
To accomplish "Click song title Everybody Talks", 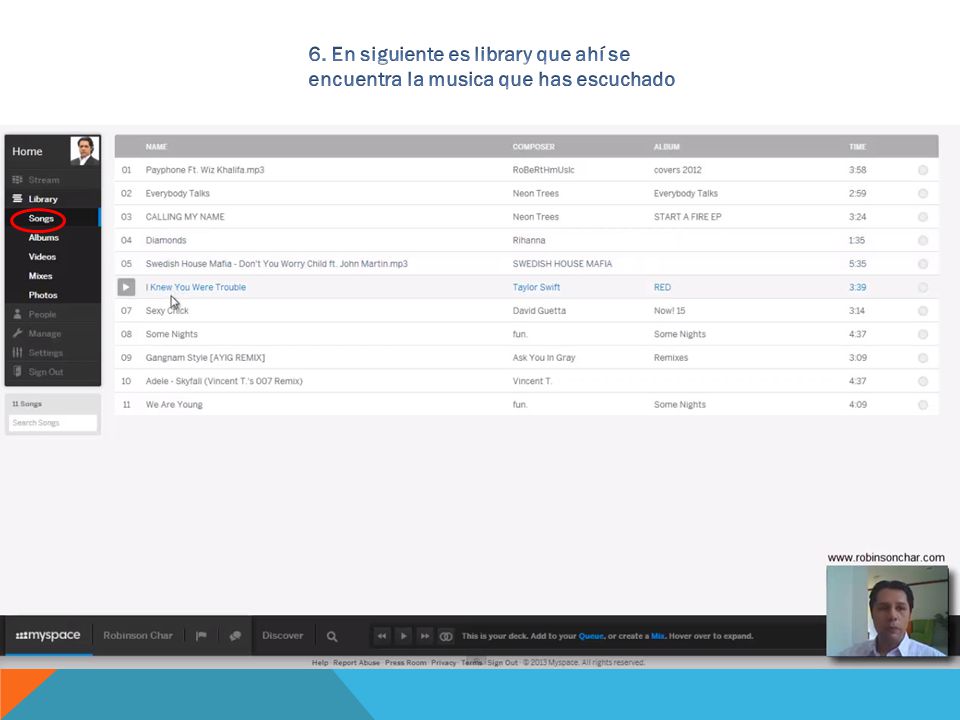I will click(x=178, y=193).
